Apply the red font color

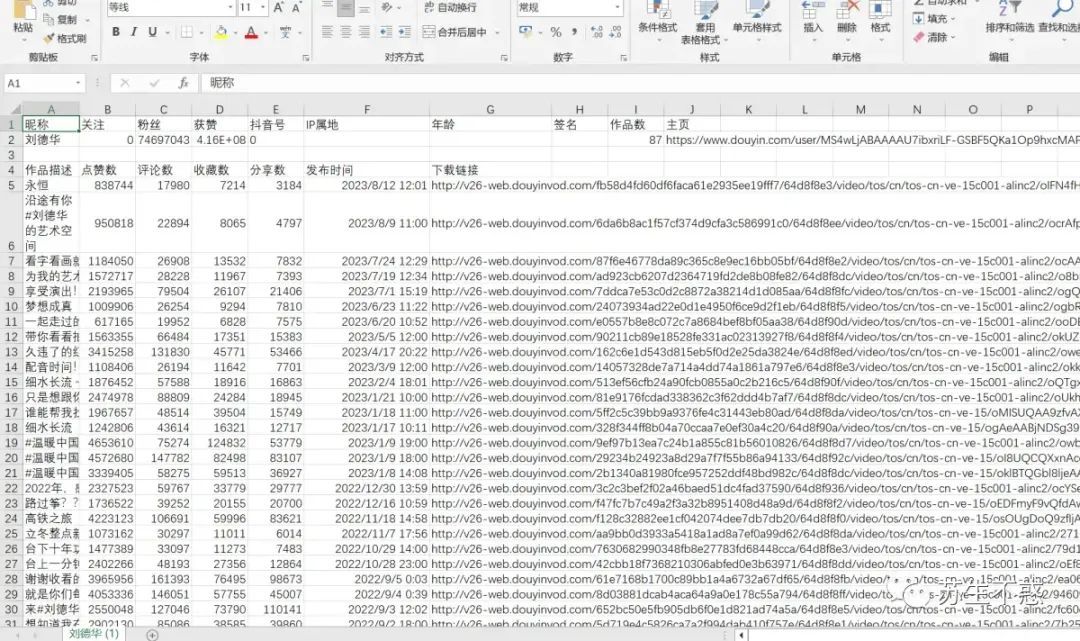(x=251, y=32)
